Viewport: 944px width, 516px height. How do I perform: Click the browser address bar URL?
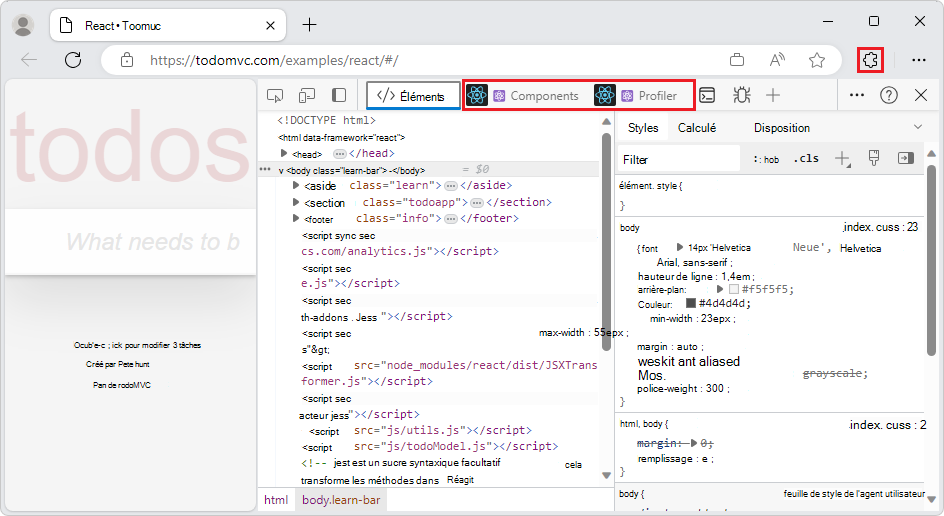tap(274, 60)
